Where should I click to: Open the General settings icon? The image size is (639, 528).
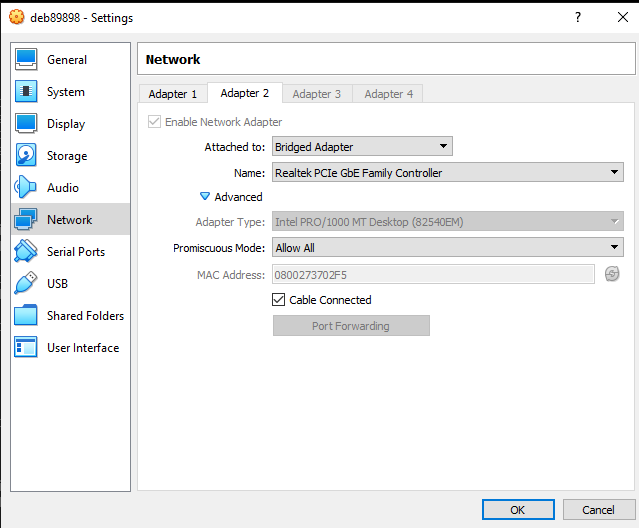pos(26,59)
